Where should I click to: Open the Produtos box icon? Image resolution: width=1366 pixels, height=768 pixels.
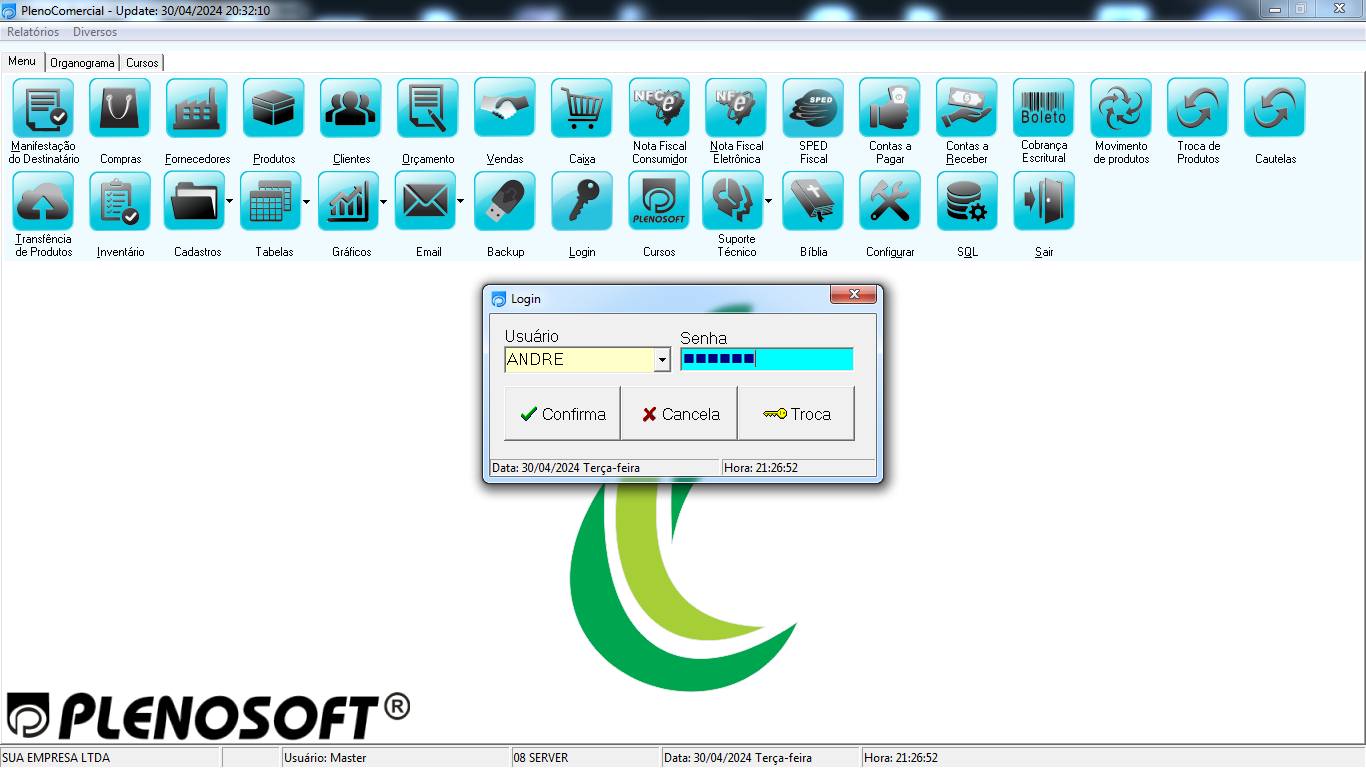pos(274,107)
